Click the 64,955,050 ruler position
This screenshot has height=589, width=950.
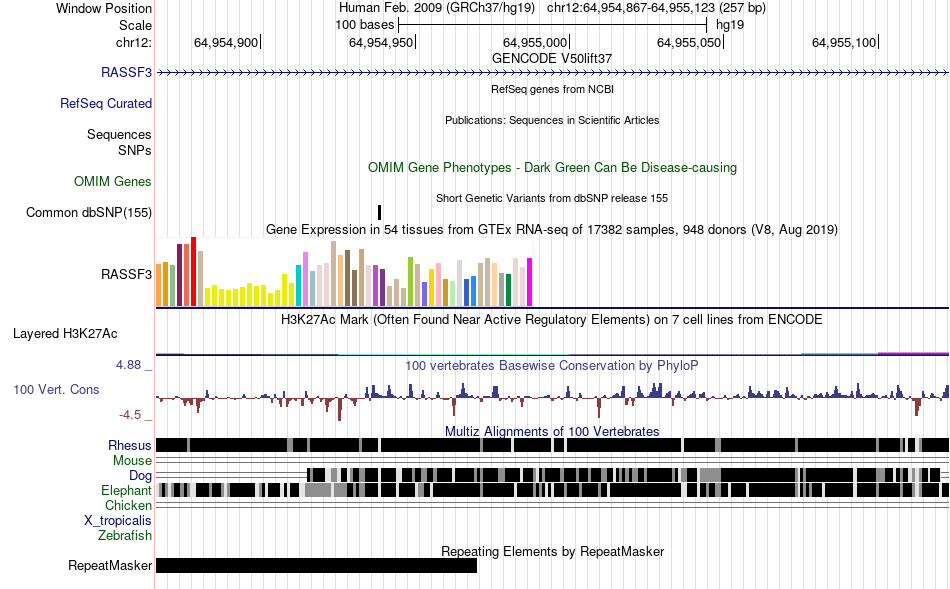689,42
